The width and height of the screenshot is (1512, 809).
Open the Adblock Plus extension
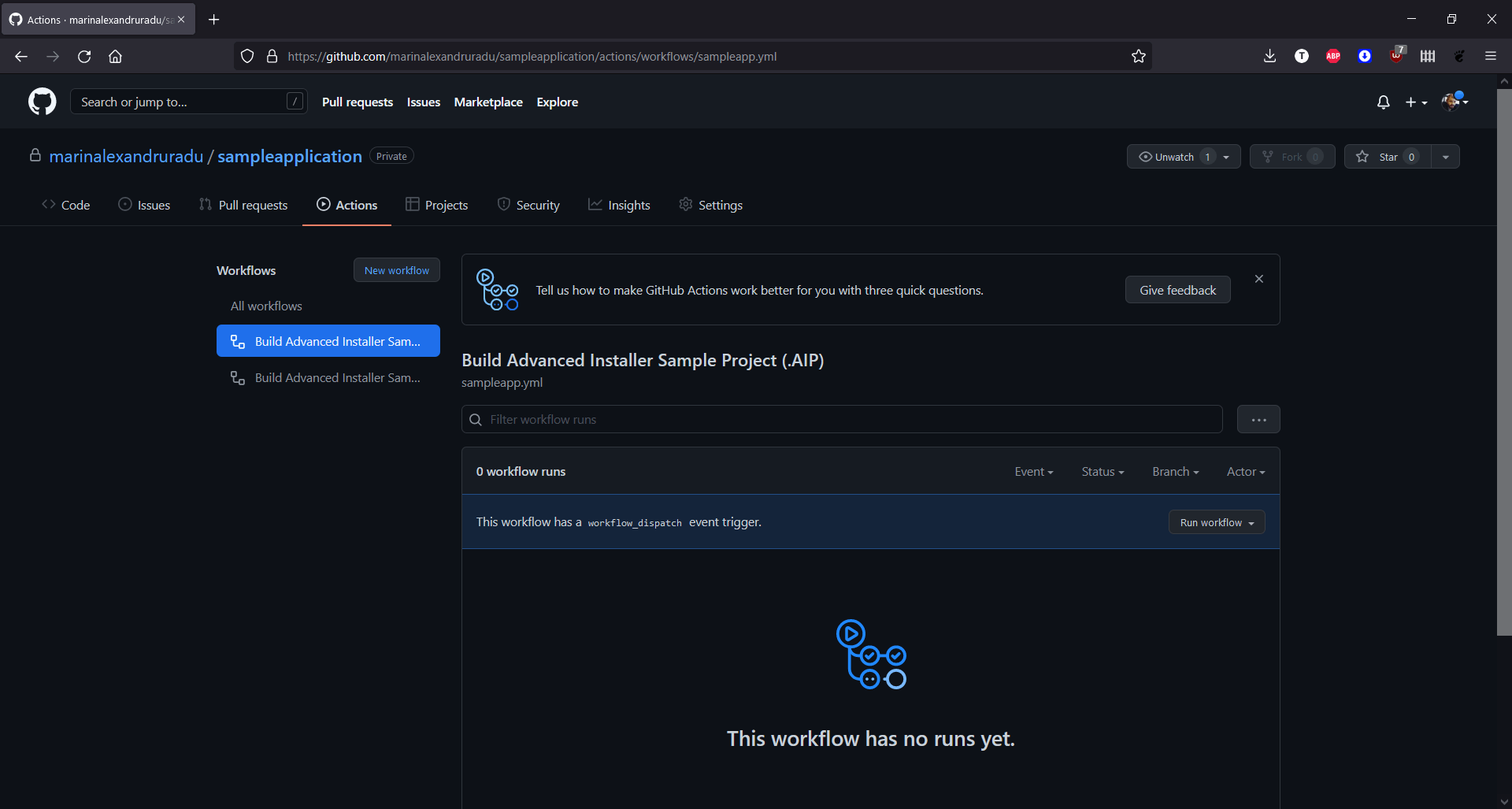coord(1333,56)
